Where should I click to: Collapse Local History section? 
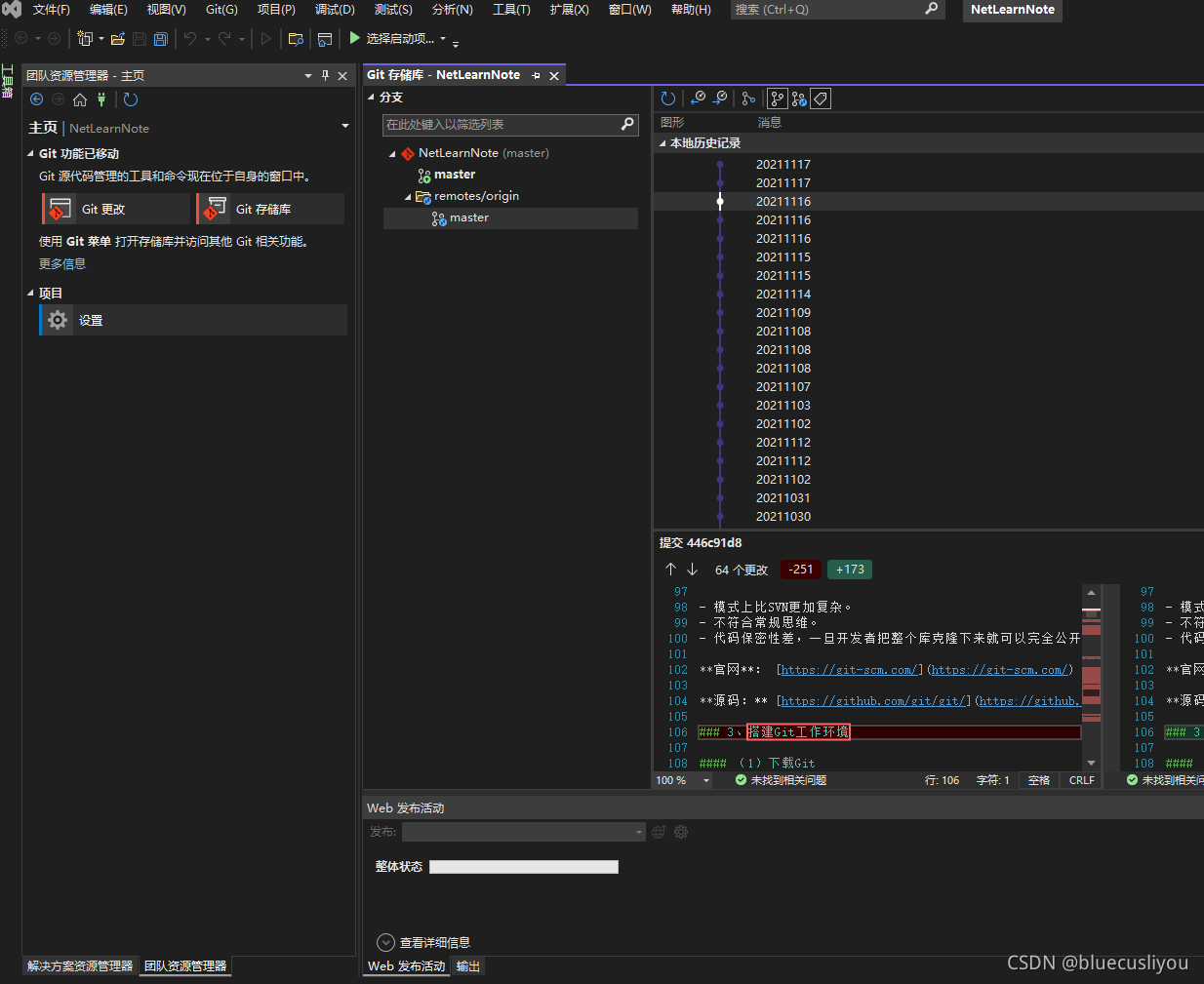[x=662, y=143]
